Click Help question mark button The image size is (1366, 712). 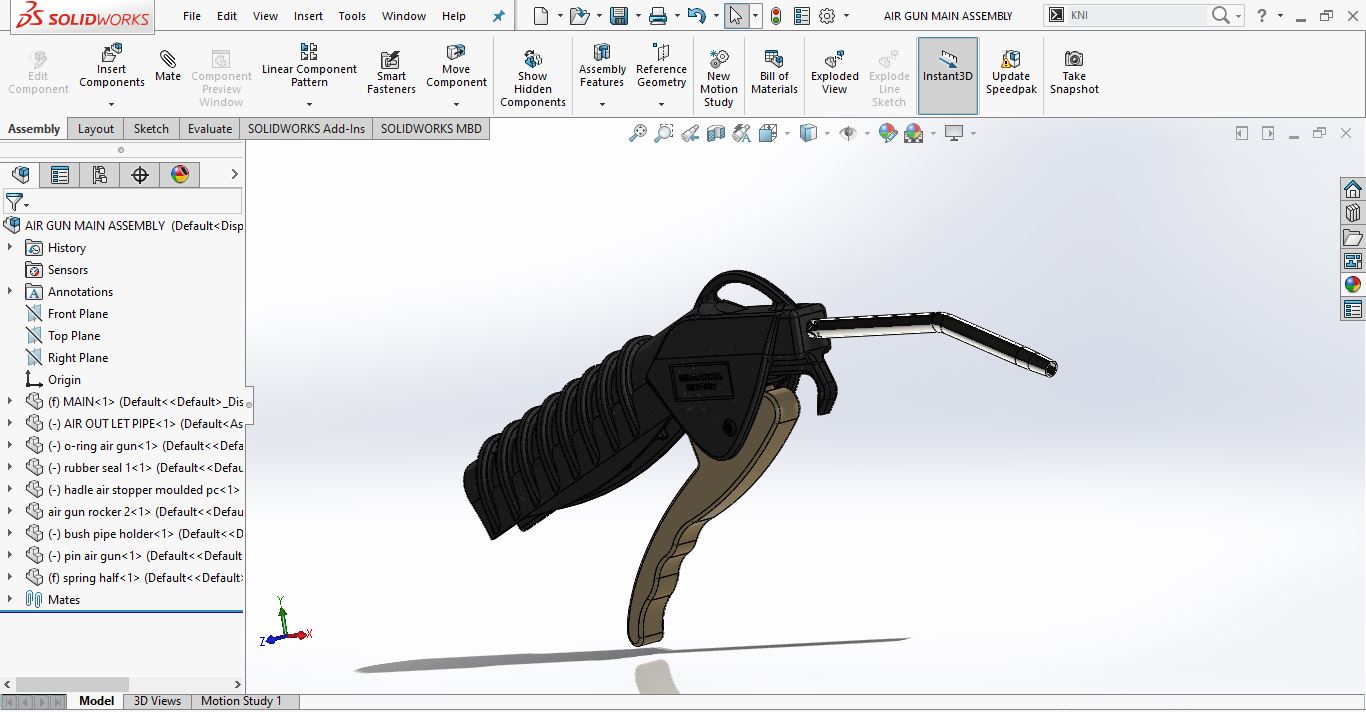pos(1262,16)
